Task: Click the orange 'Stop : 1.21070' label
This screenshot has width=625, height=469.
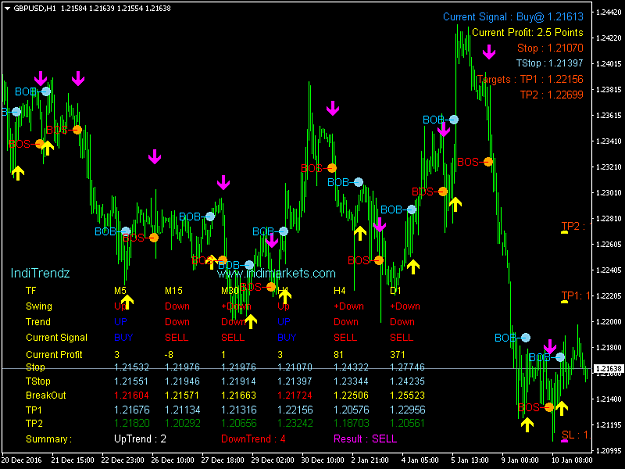Action: 550,48
